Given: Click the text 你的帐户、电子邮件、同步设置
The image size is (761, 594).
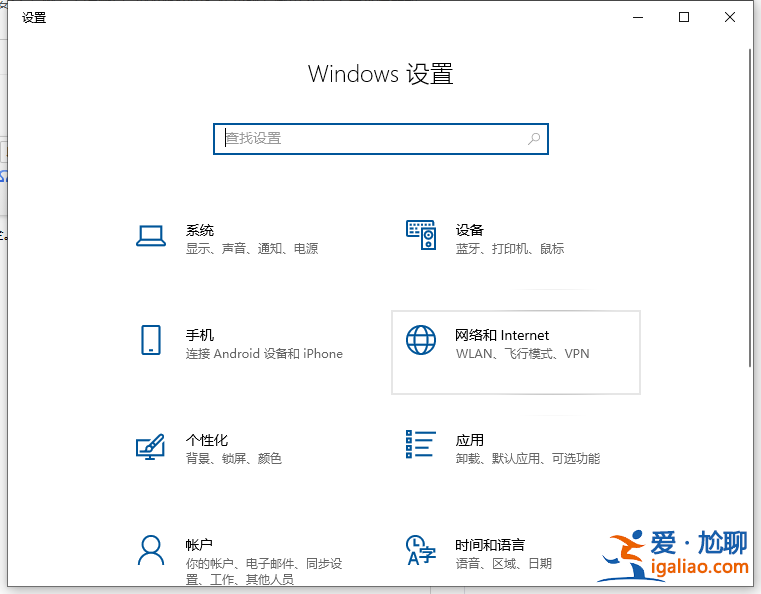Looking at the screenshot, I should click(x=264, y=571).
